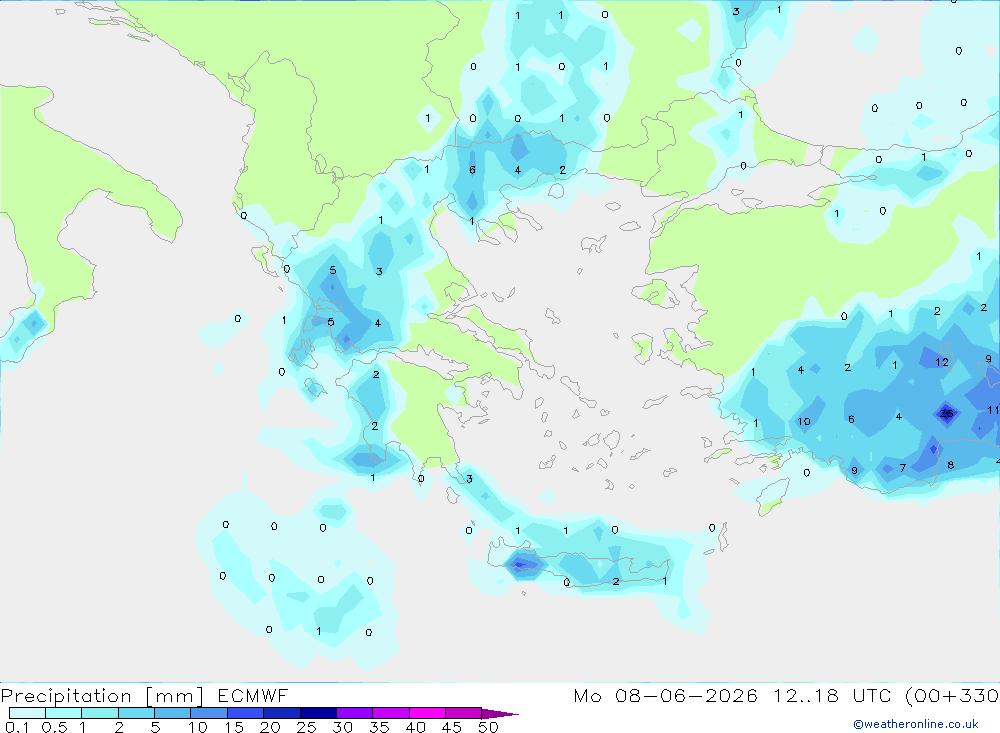Click the 50 legend scale label
This screenshot has width=1000, height=733.
488,727
